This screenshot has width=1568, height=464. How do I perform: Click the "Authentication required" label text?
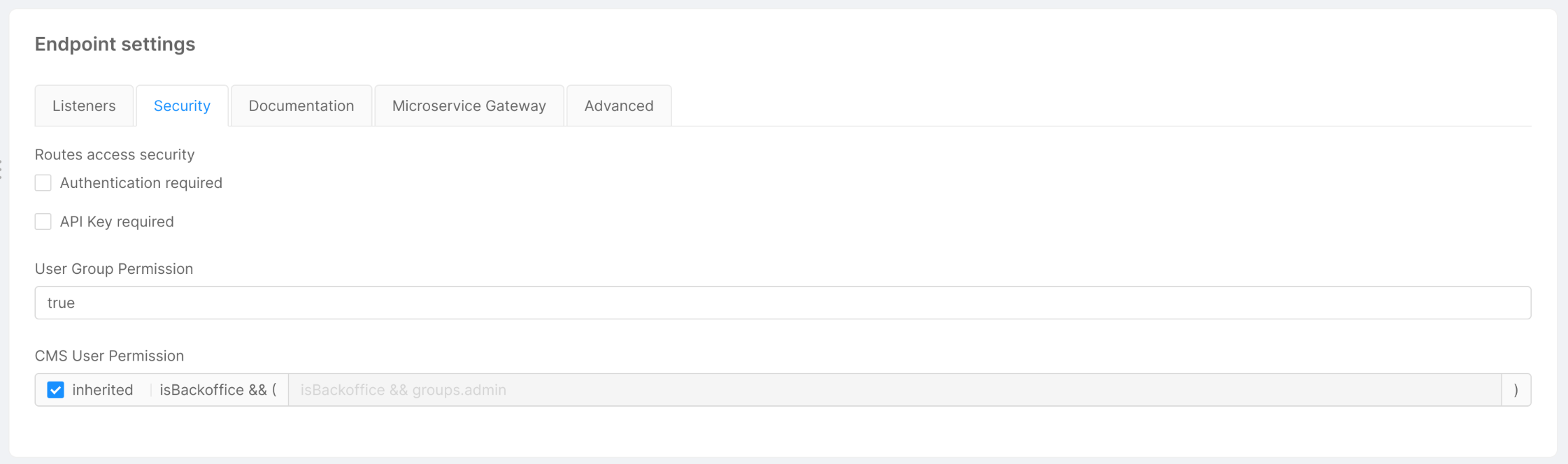pyautogui.click(x=141, y=183)
